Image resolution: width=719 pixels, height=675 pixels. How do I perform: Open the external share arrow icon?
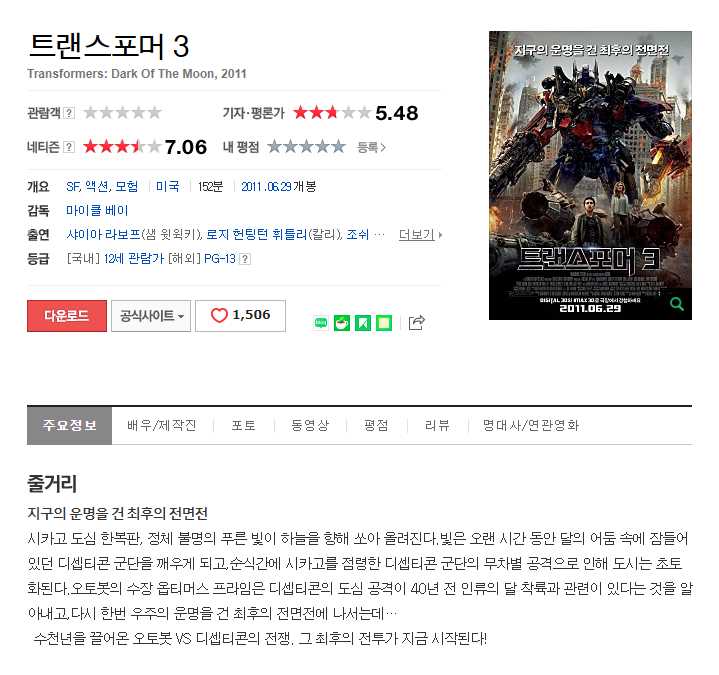416,323
